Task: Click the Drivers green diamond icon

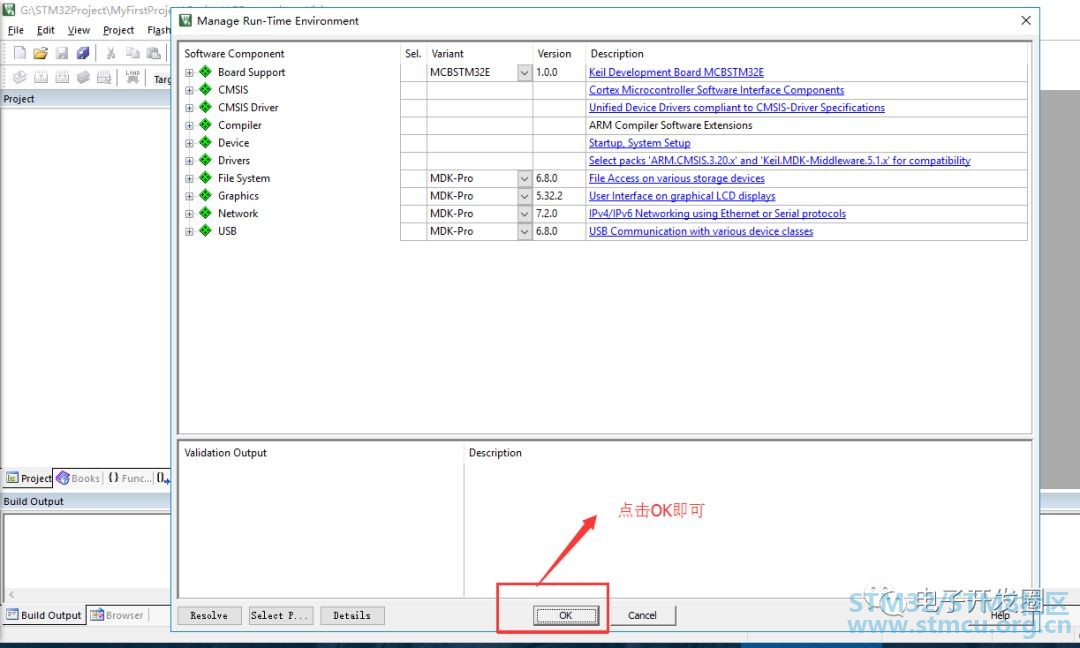Action: [205, 160]
